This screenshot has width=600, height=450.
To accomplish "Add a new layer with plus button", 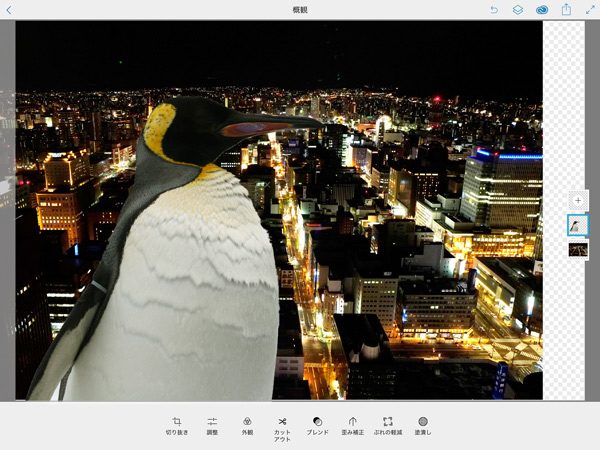I will click(578, 201).
